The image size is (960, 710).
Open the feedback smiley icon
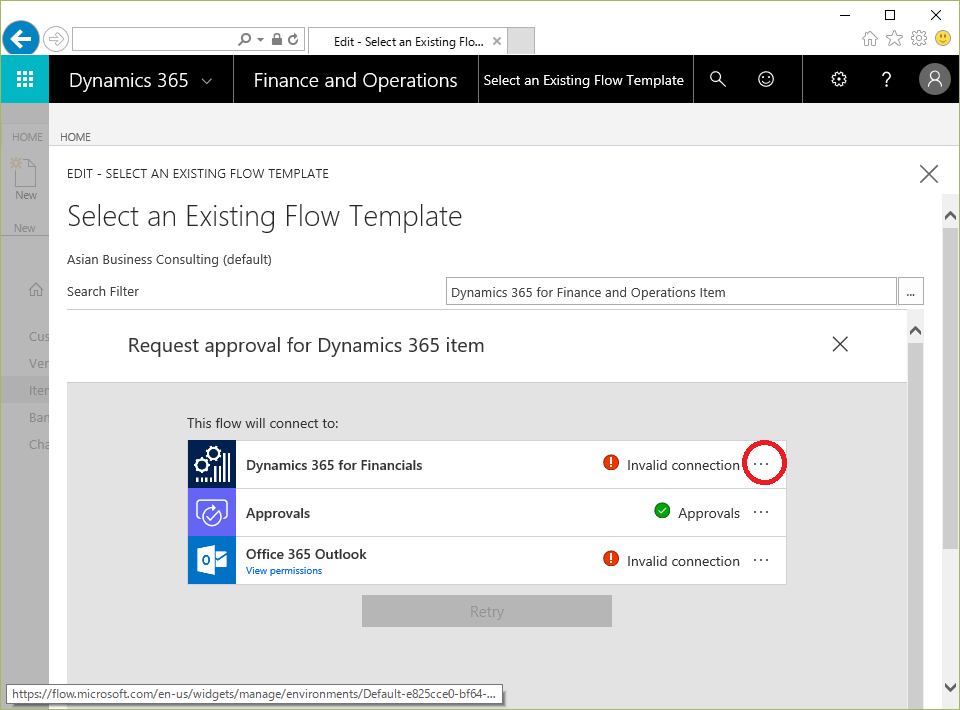click(766, 80)
